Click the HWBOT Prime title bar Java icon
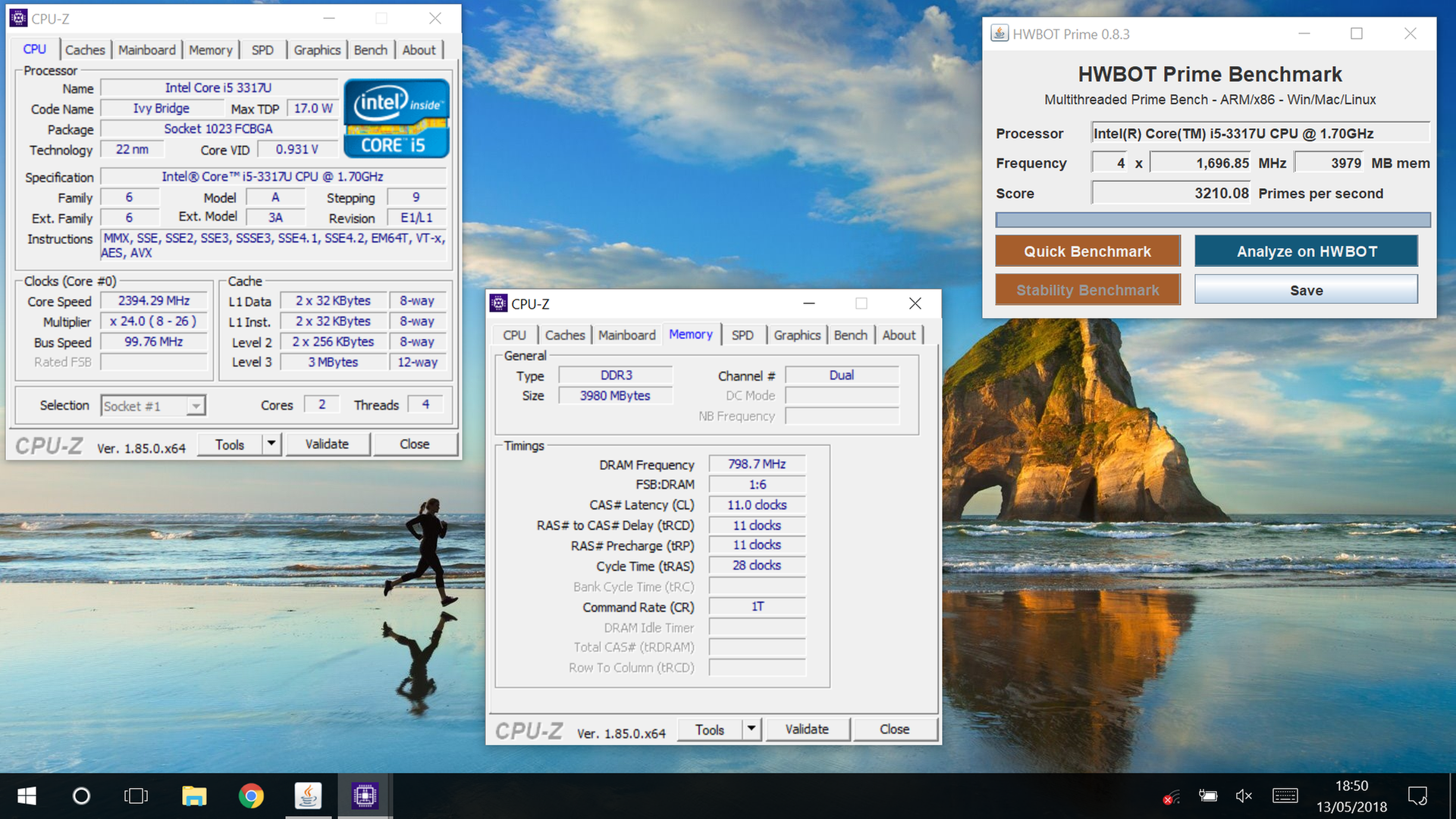1456x819 pixels. coord(1000,33)
